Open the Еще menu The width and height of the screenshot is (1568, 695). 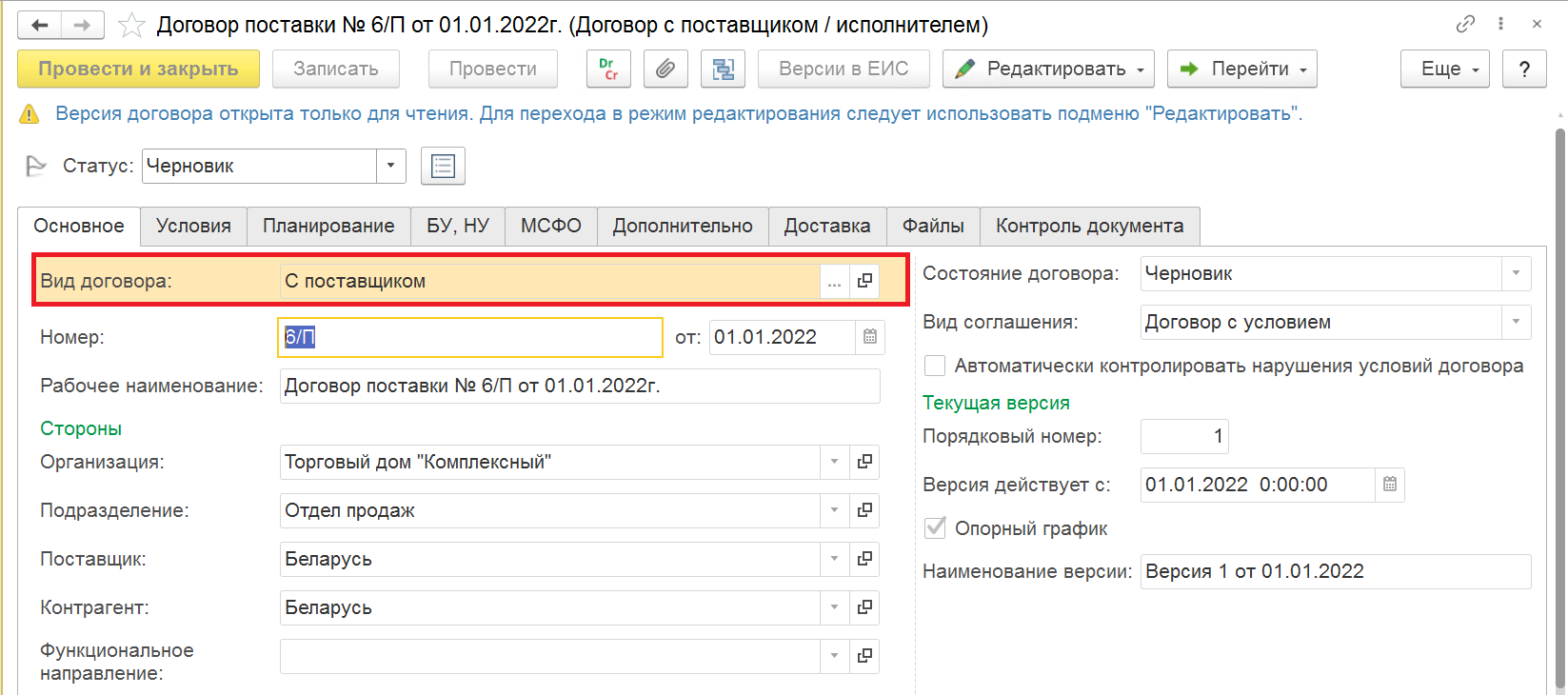point(1444,69)
